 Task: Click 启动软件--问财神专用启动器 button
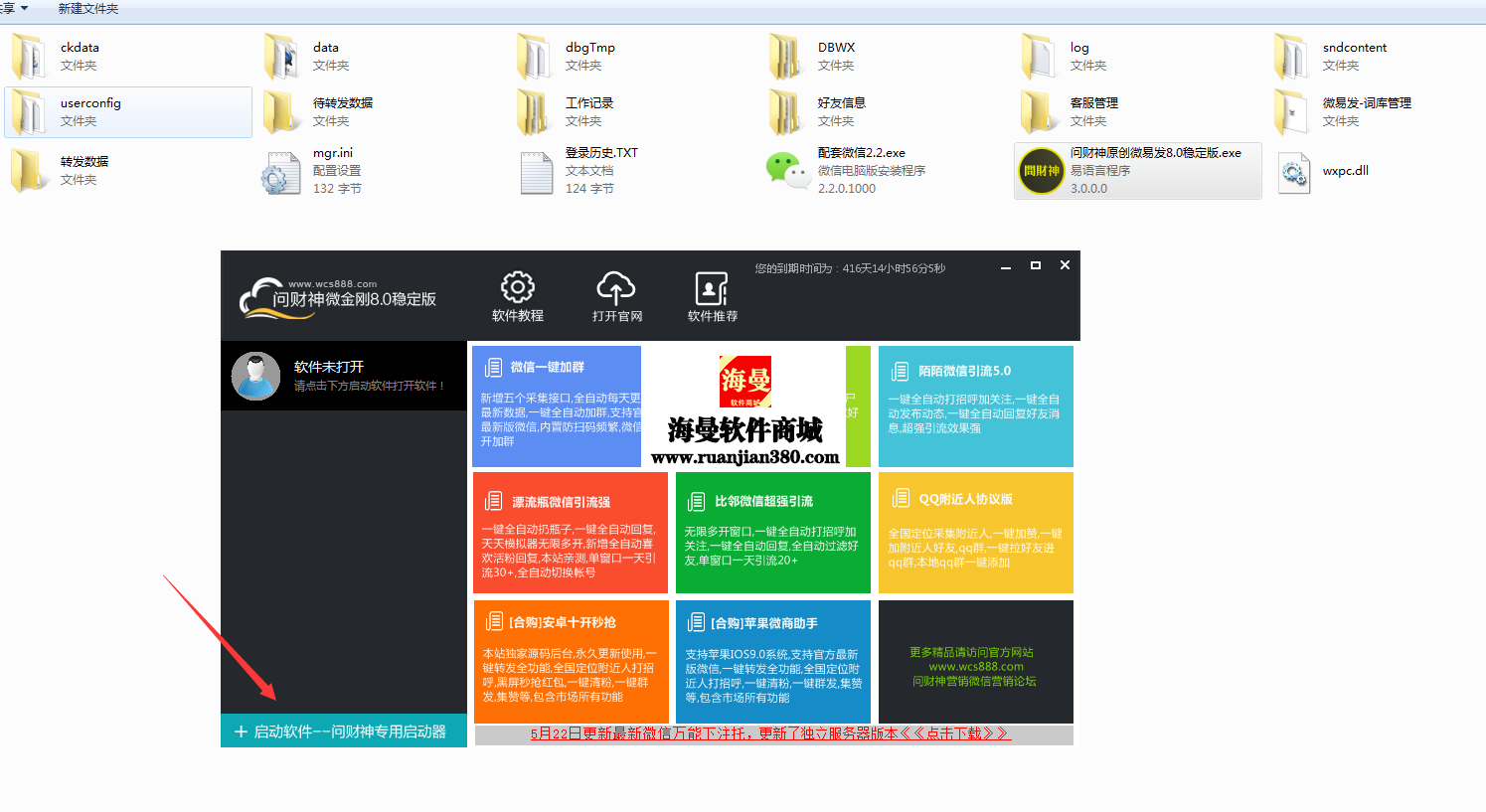pos(344,731)
